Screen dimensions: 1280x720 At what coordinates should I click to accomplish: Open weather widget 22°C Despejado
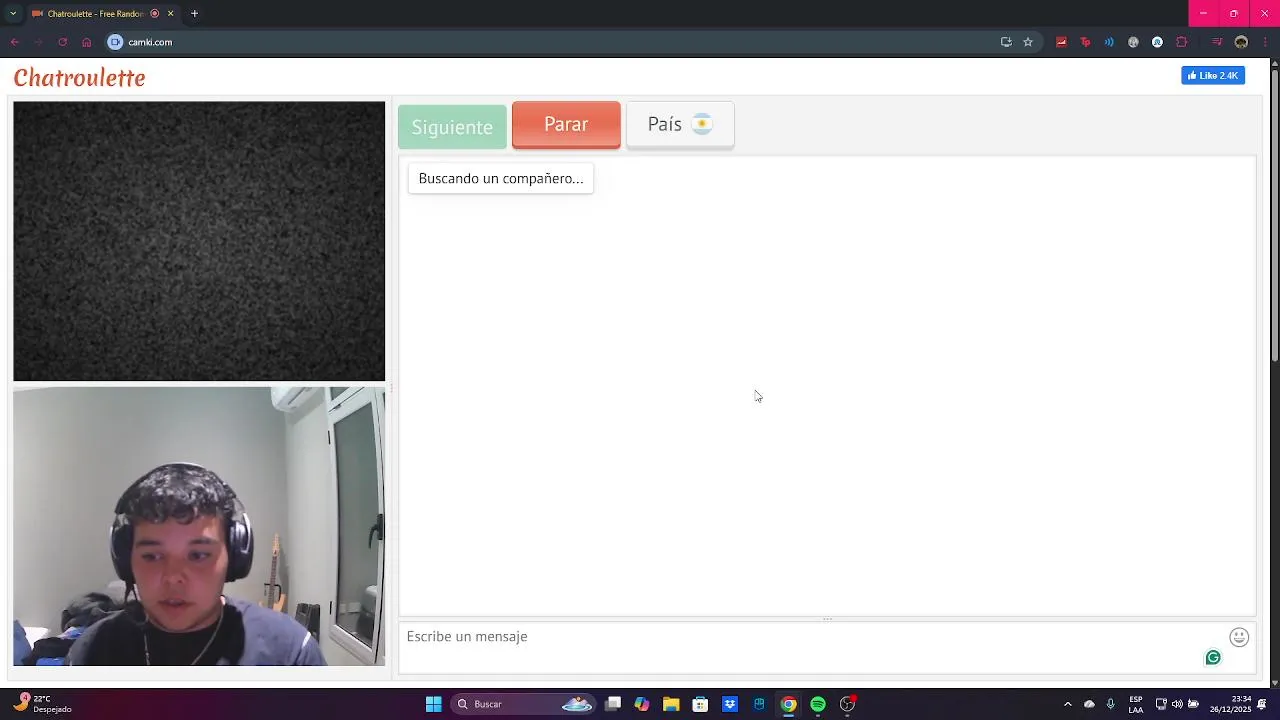(x=44, y=704)
